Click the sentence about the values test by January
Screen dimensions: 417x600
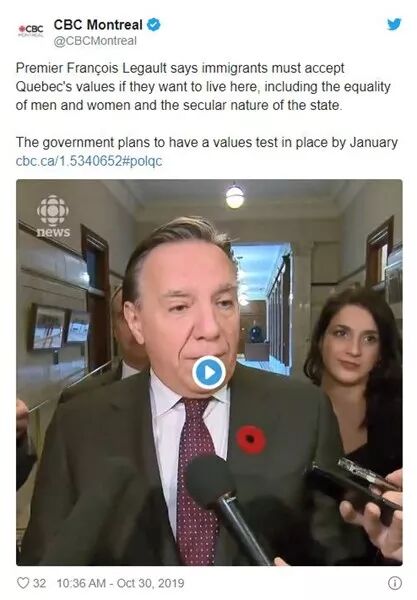(207, 142)
